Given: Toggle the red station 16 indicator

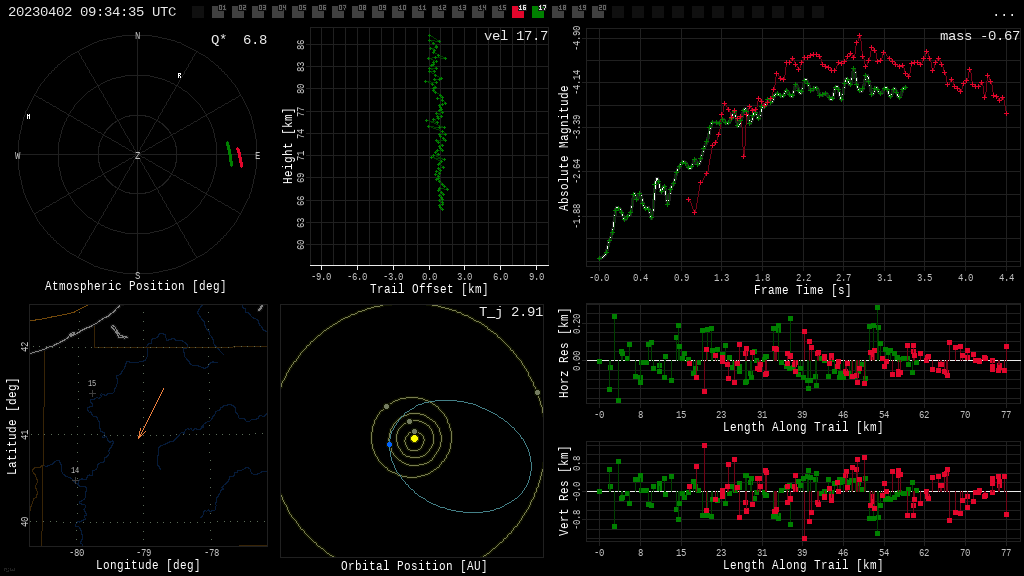Looking at the screenshot, I should pos(519,11).
